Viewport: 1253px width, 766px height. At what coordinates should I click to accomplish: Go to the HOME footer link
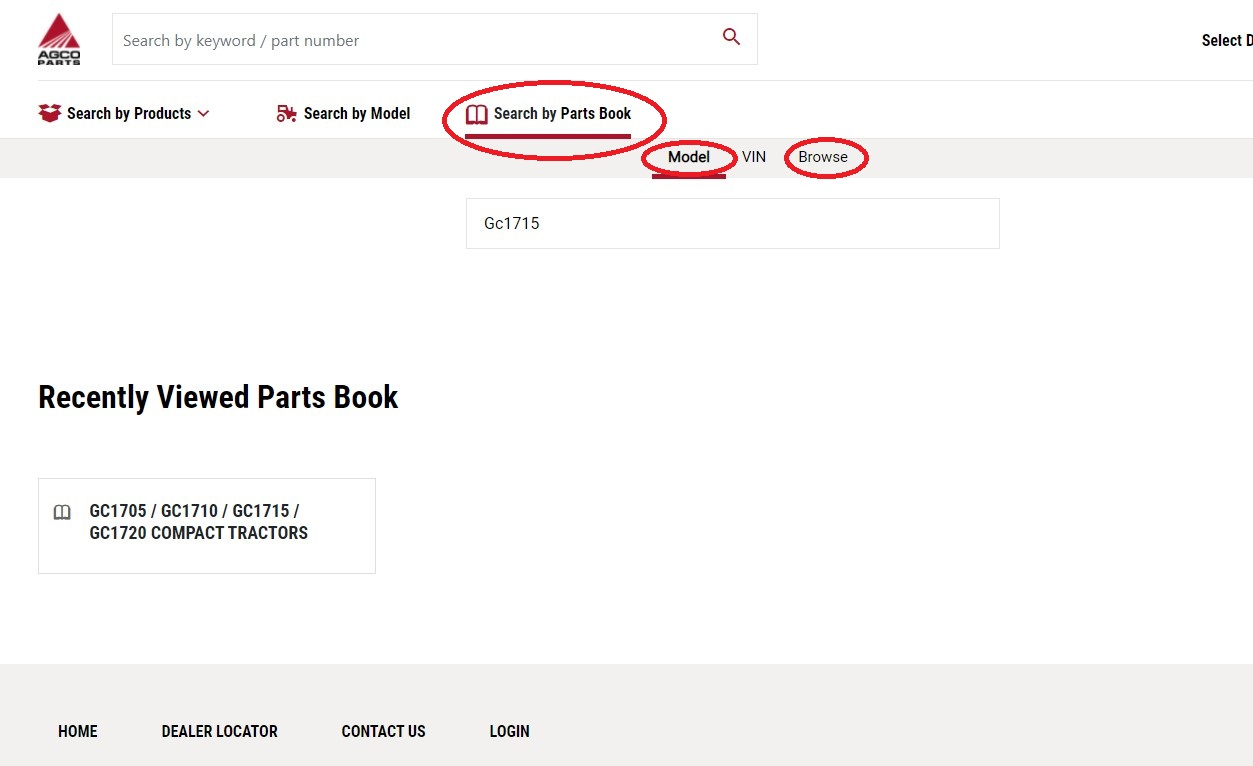[78, 731]
